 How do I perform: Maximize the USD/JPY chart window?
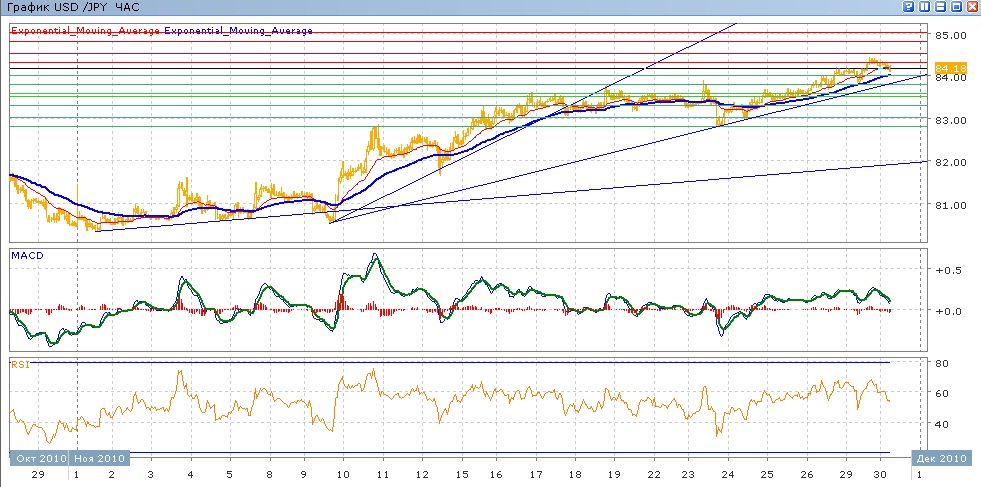coord(957,6)
